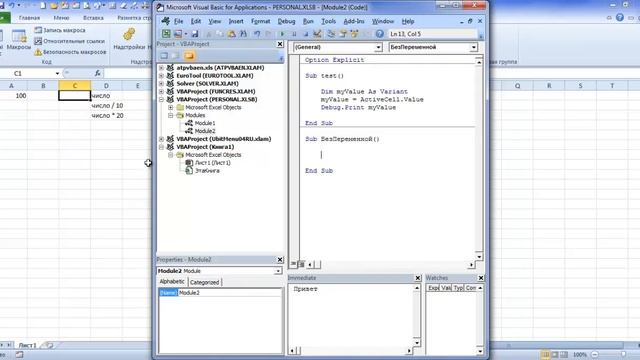The image size is (640, 360).
Task: Toggle Design Mode icon in VBA toolbar
Action: 317,34
